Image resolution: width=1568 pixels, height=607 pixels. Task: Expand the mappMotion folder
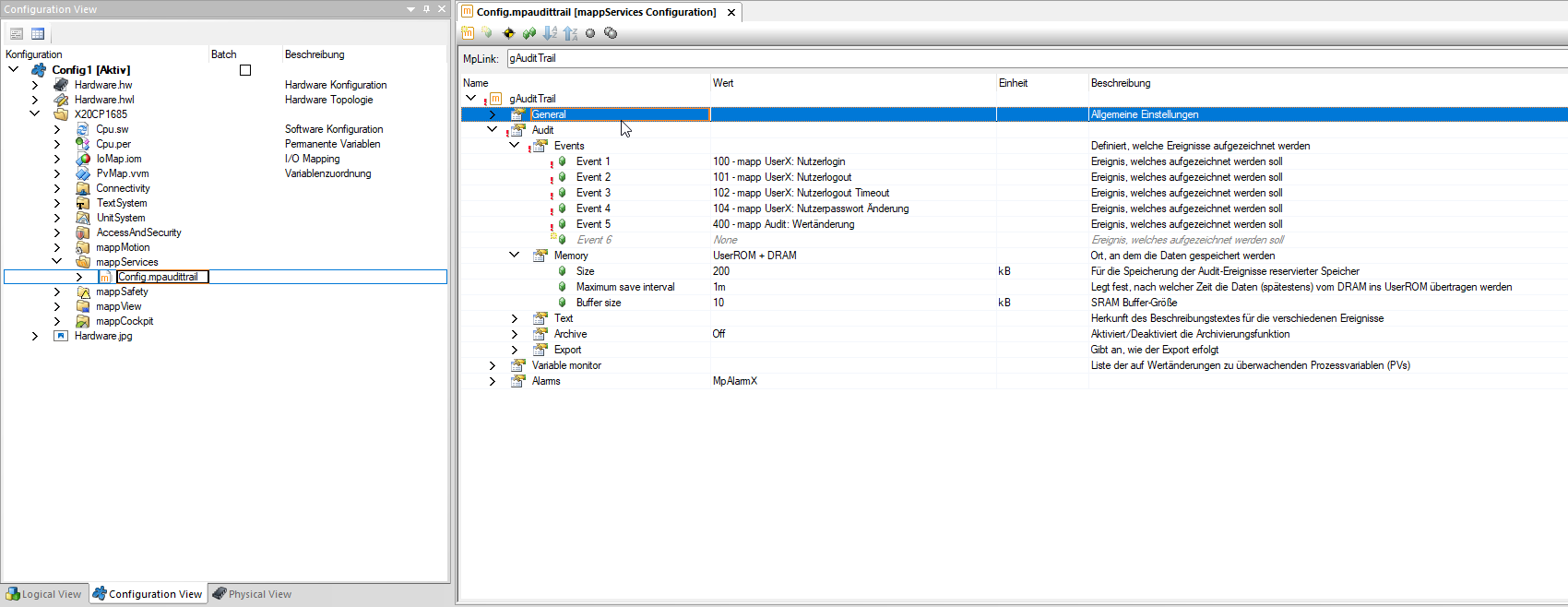57,247
